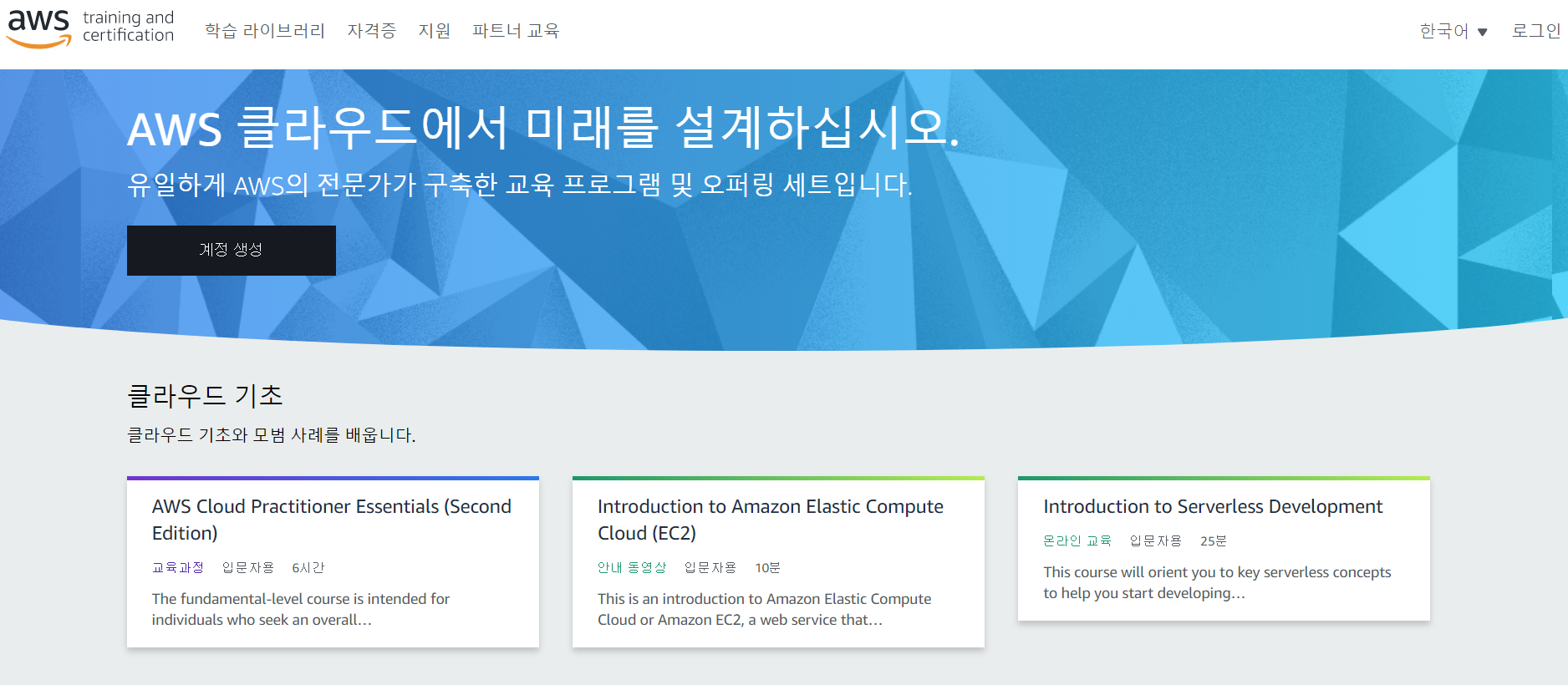Click the Cloud Practitioner course description text

301,609
